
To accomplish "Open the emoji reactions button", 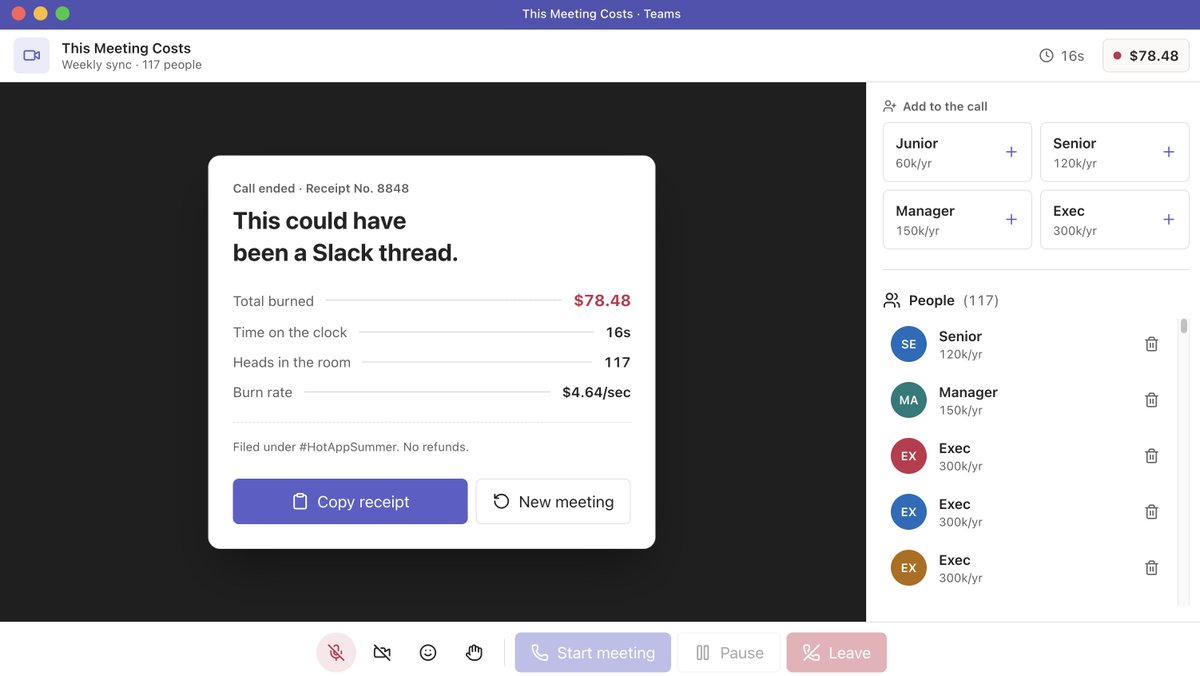I will 428,653.
